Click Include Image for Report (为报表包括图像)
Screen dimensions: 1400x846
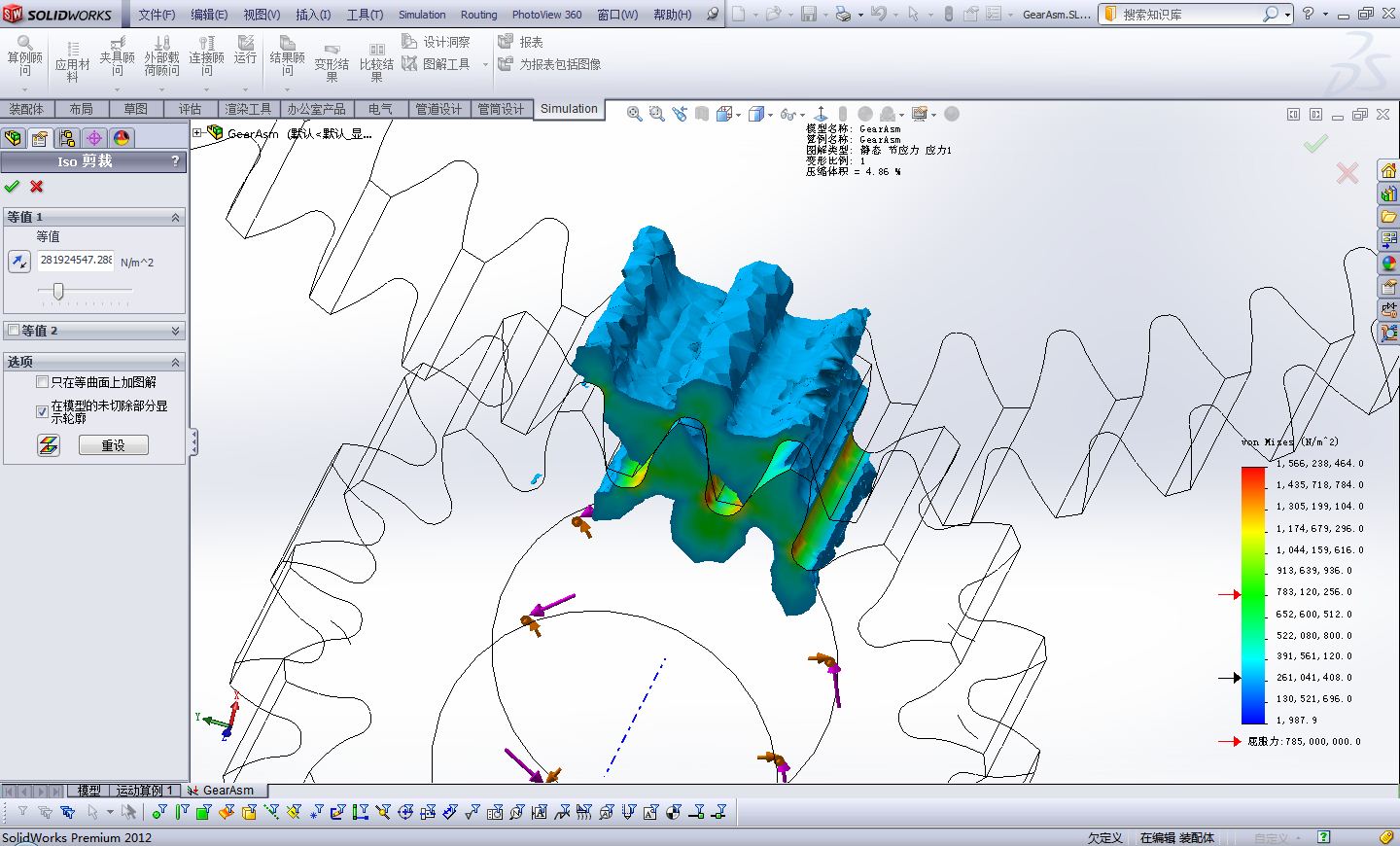[x=549, y=64]
